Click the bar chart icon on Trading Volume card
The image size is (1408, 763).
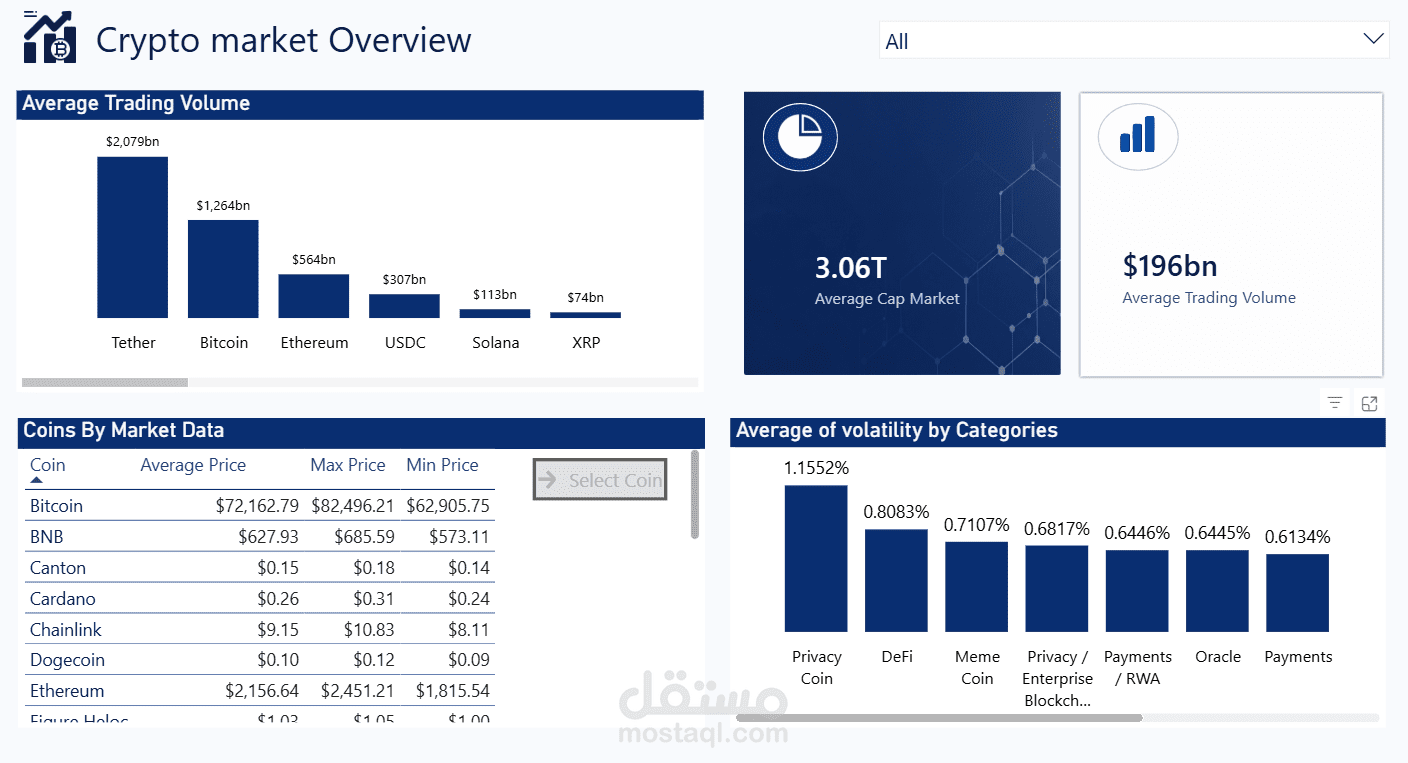pyautogui.click(x=1138, y=136)
